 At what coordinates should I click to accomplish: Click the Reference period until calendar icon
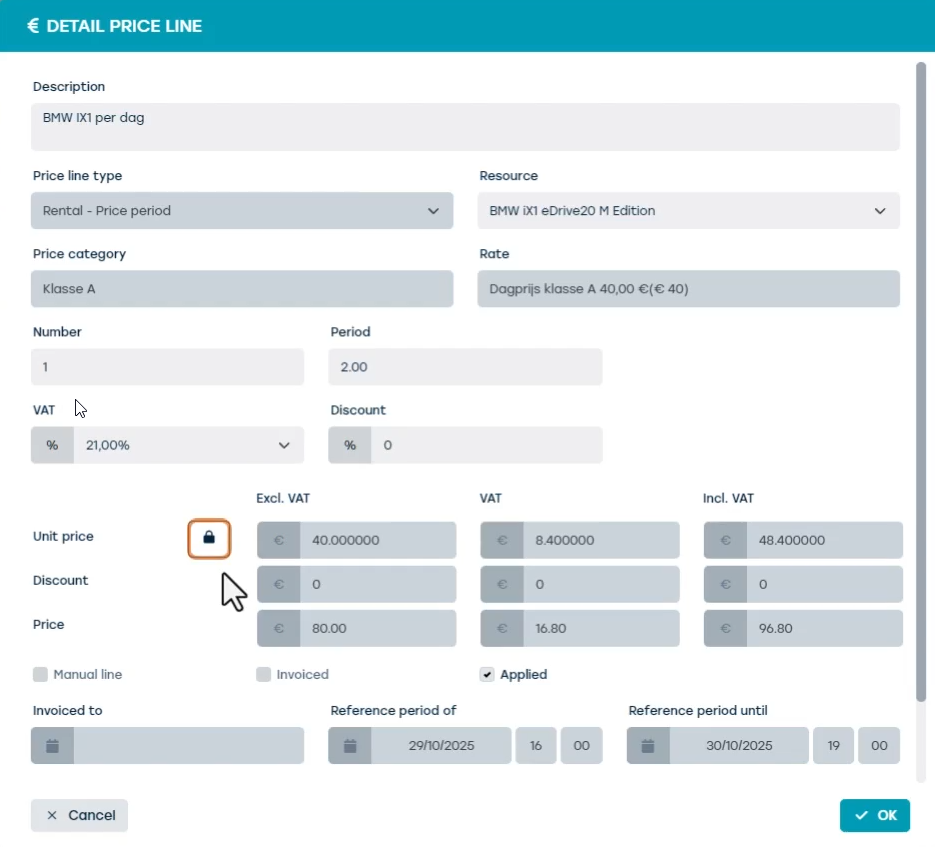648,746
